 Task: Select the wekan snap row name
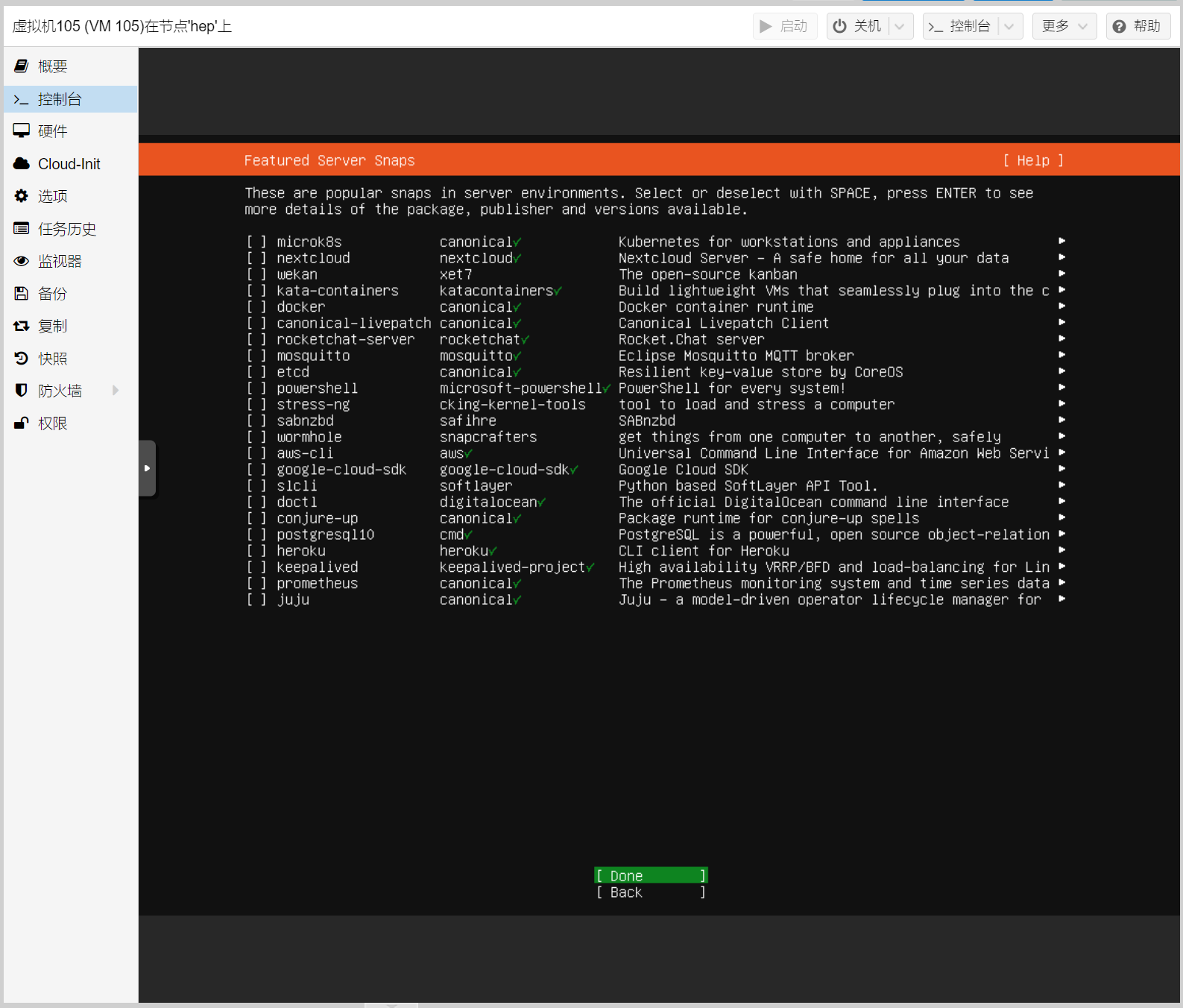point(297,274)
